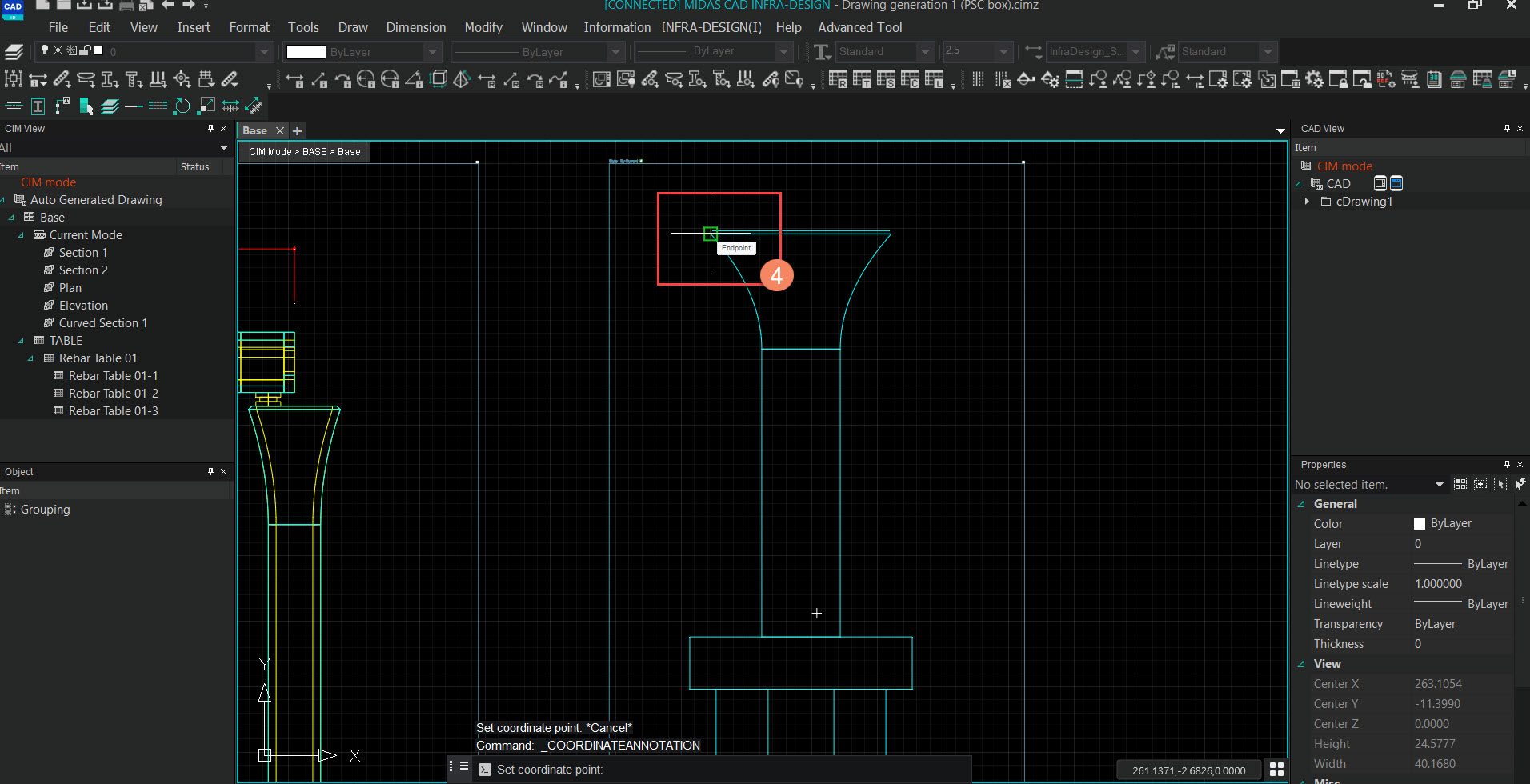Close the Base tab
The image size is (1530, 784).
279,130
